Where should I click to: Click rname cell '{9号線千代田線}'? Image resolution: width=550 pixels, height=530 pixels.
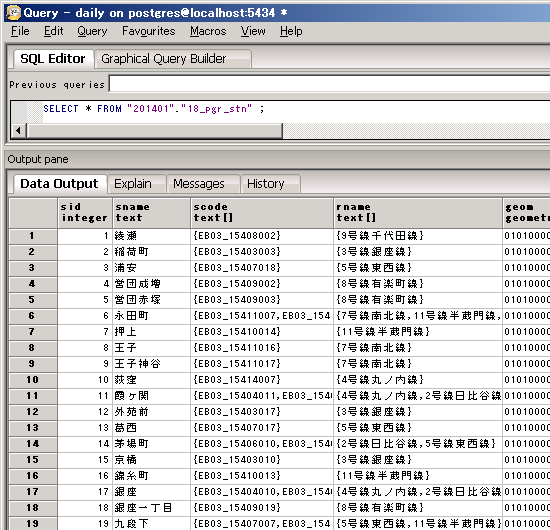click(x=418, y=236)
